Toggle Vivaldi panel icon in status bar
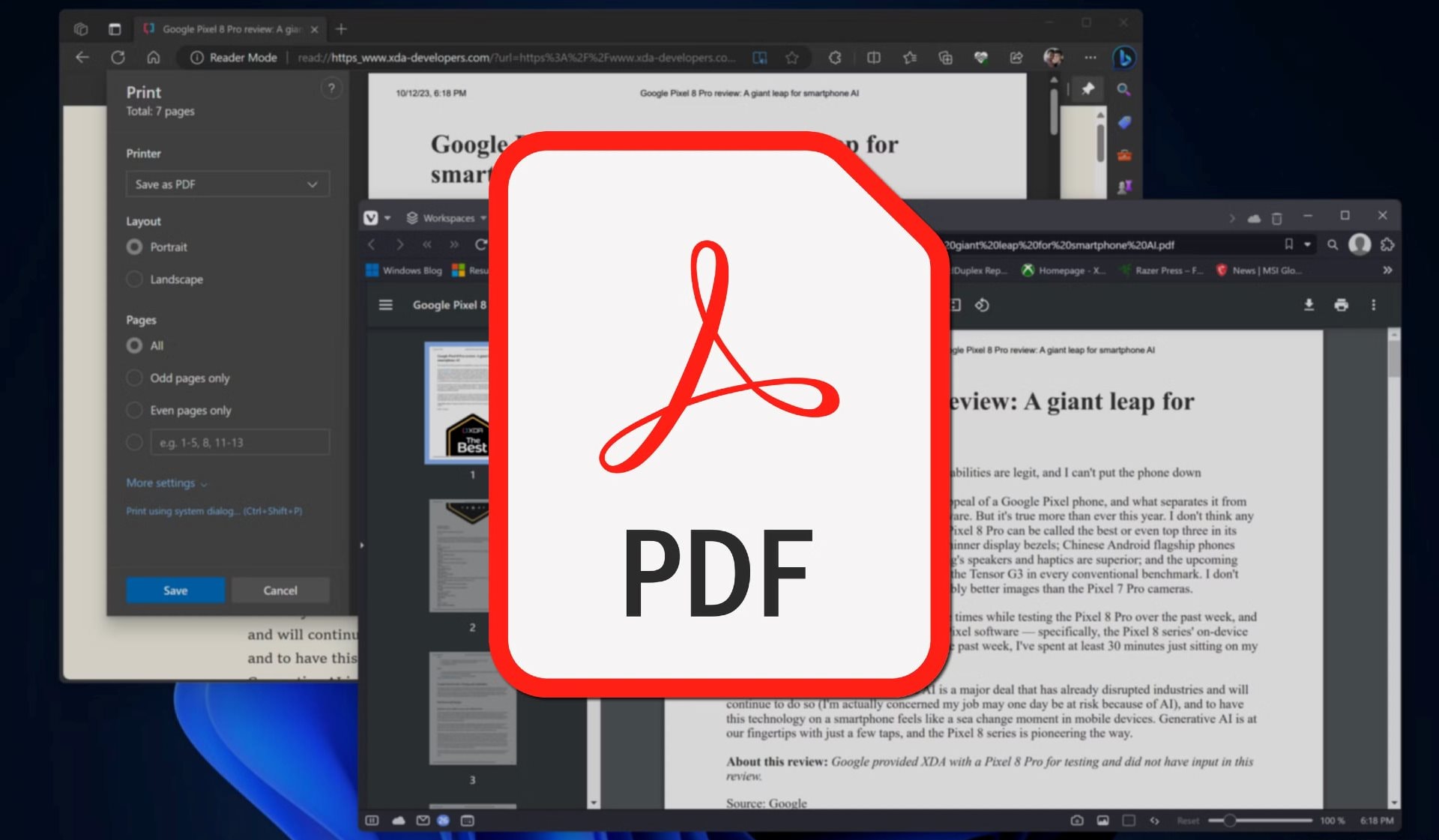 (372, 821)
